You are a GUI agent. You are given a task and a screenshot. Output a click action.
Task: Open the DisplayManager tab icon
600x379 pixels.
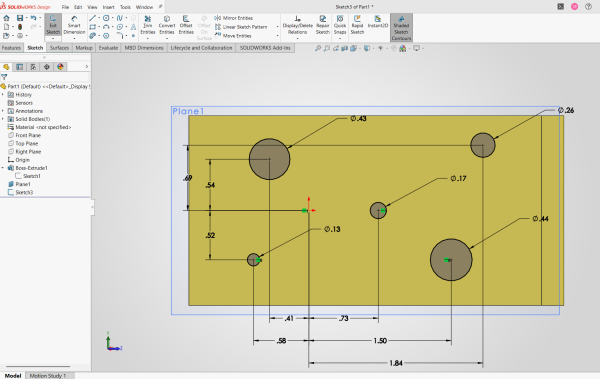(60, 67)
